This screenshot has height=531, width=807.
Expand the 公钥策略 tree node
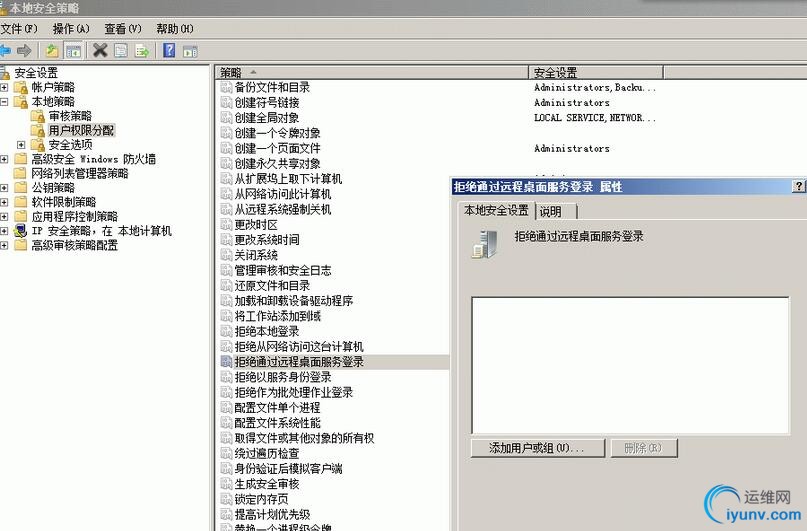[x=4, y=188]
